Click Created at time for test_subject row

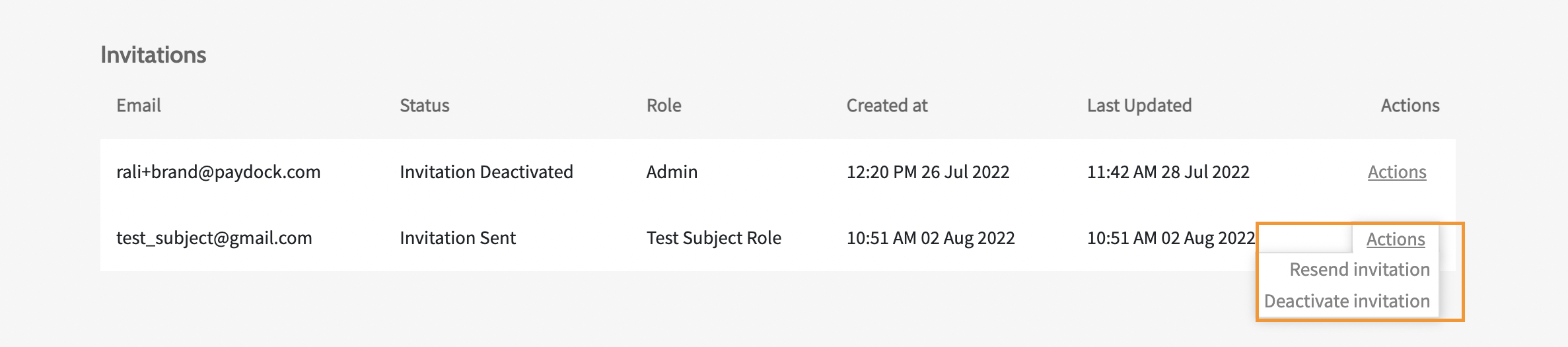(930, 238)
